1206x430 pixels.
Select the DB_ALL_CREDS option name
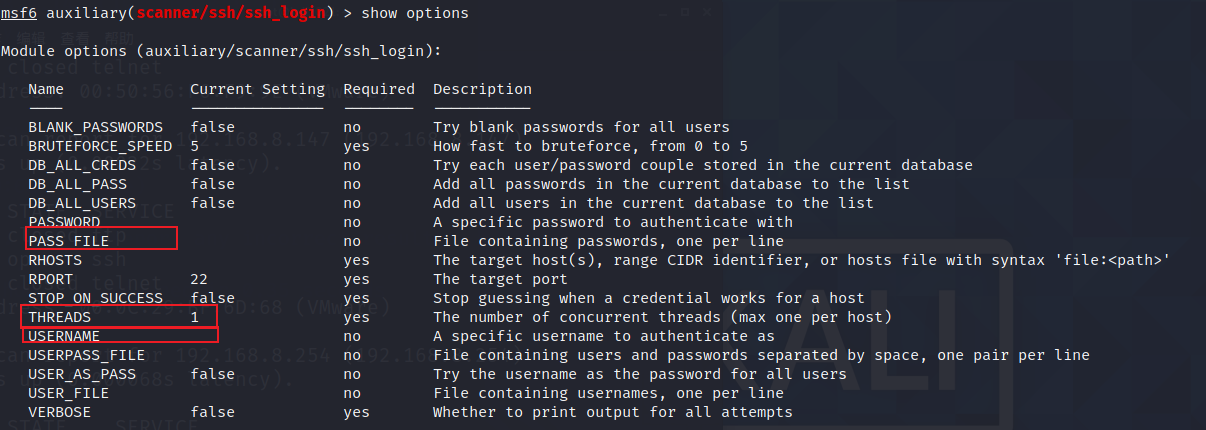(x=82, y=165)
